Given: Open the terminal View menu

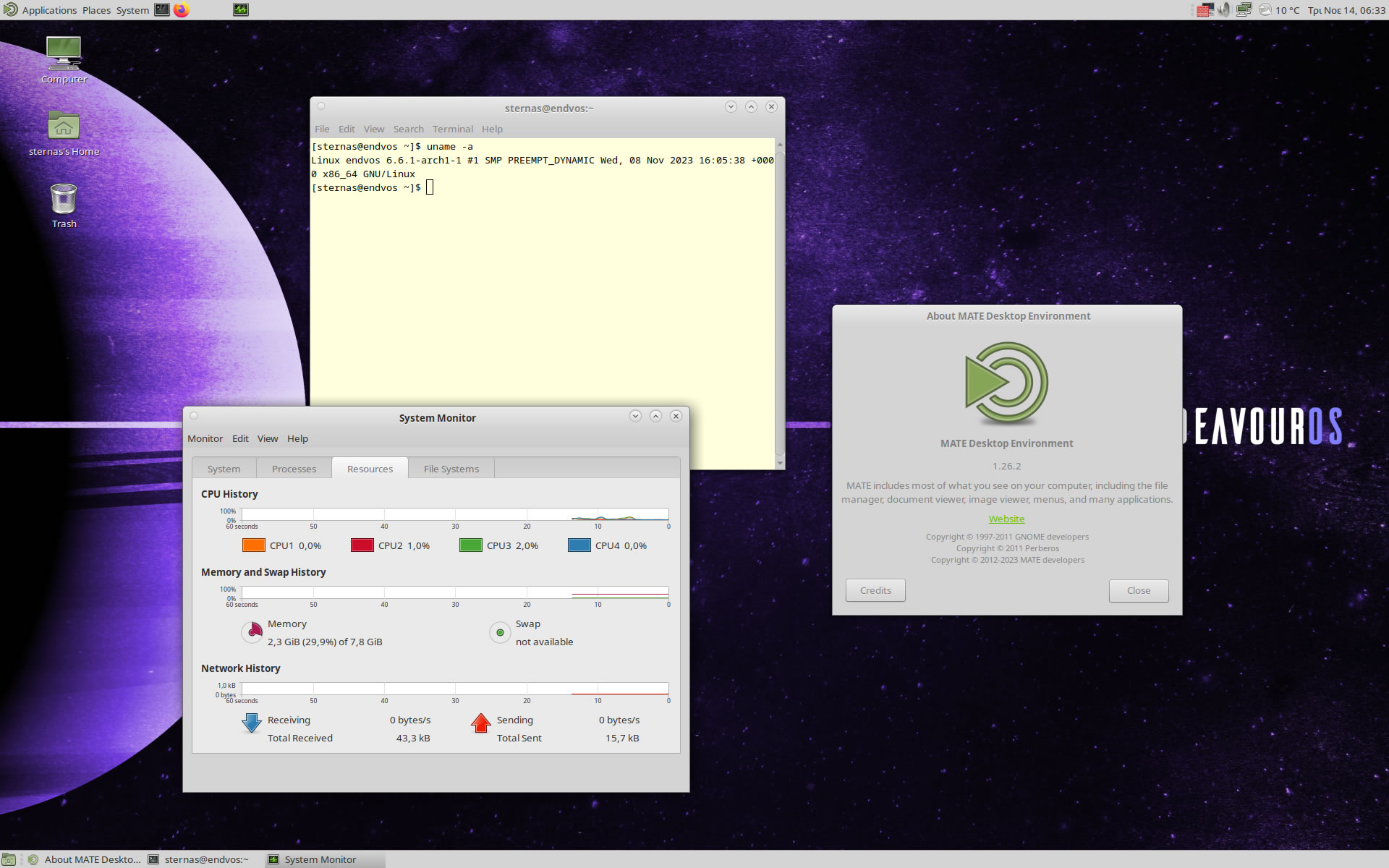Looking at the screenshot, I should (374, 129).
